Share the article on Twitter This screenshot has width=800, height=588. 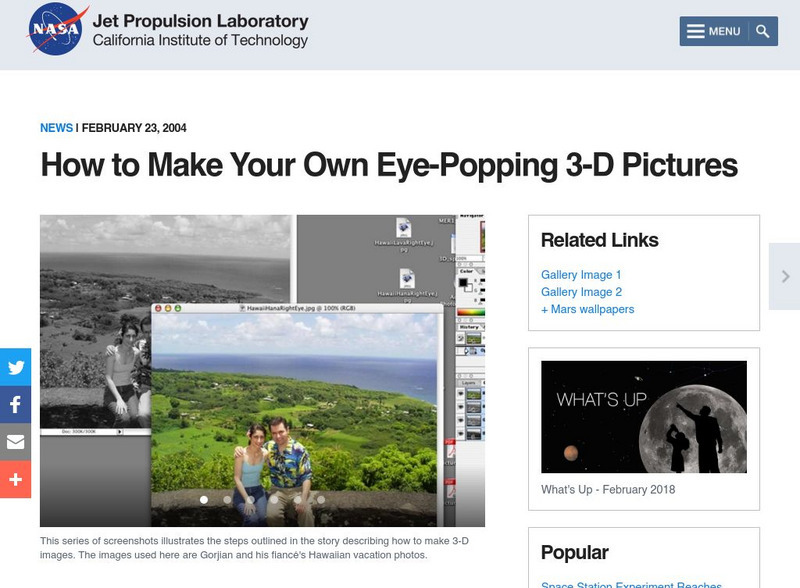15,367
